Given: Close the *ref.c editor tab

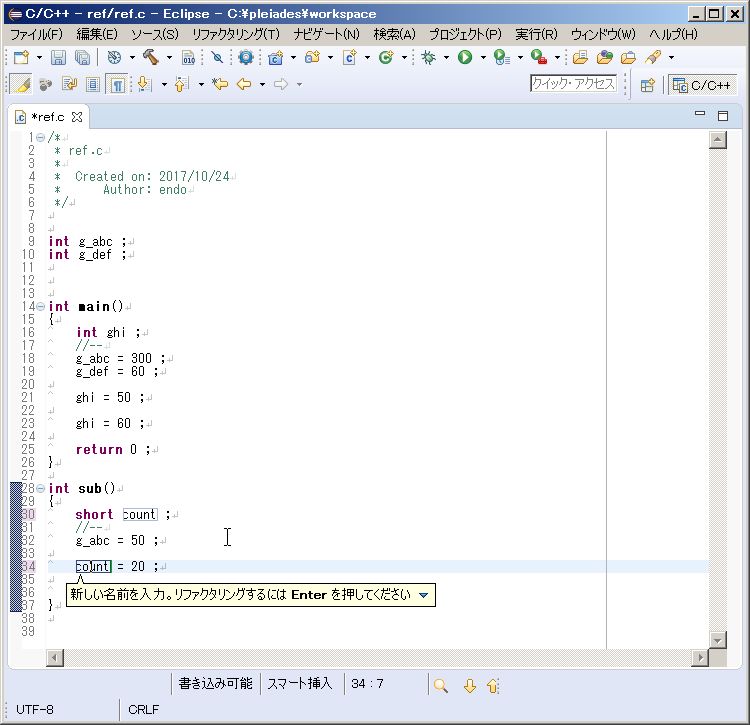Looking at the screenshot, I should [77, 117].
